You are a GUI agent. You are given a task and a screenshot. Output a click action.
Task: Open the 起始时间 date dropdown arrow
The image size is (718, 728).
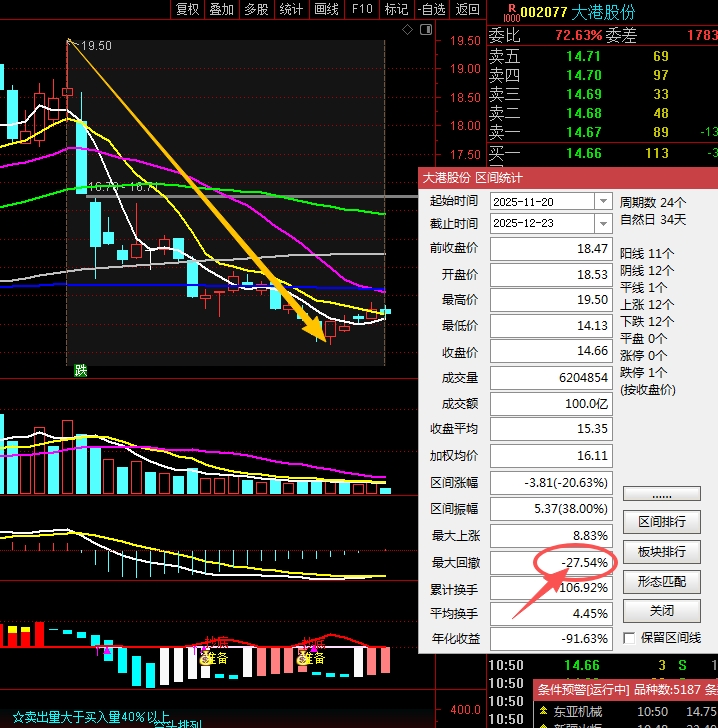point(603,202)
